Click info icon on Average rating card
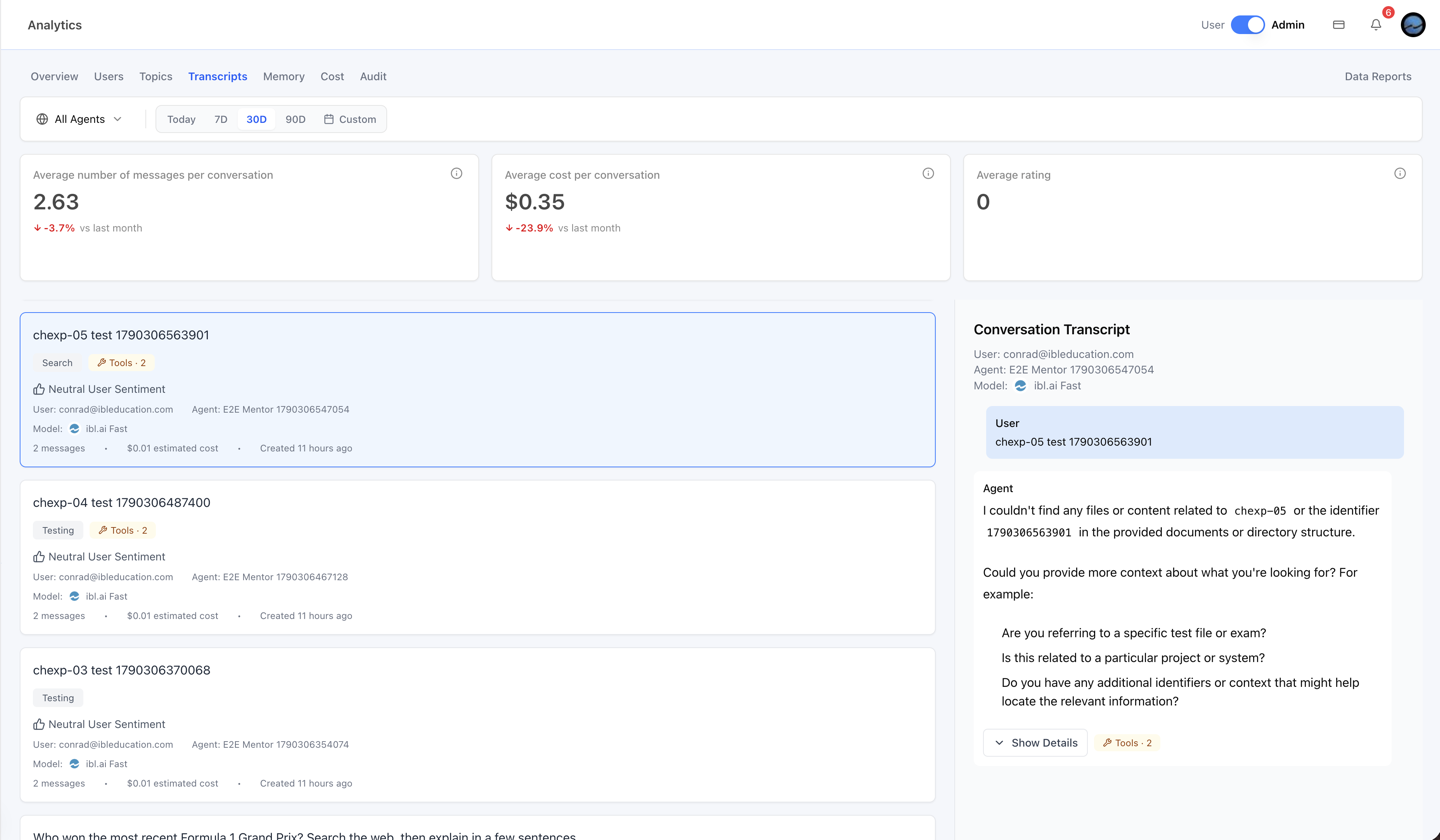This screenshot has width=1440, height=840. (1400, 174)
